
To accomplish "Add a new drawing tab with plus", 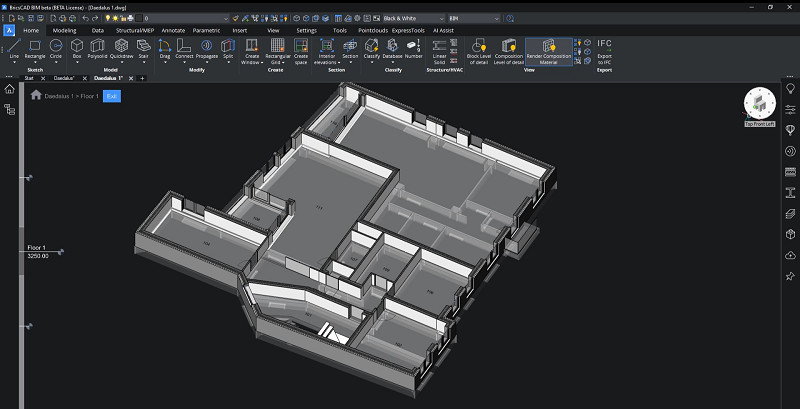I will (x=142, y=77).
